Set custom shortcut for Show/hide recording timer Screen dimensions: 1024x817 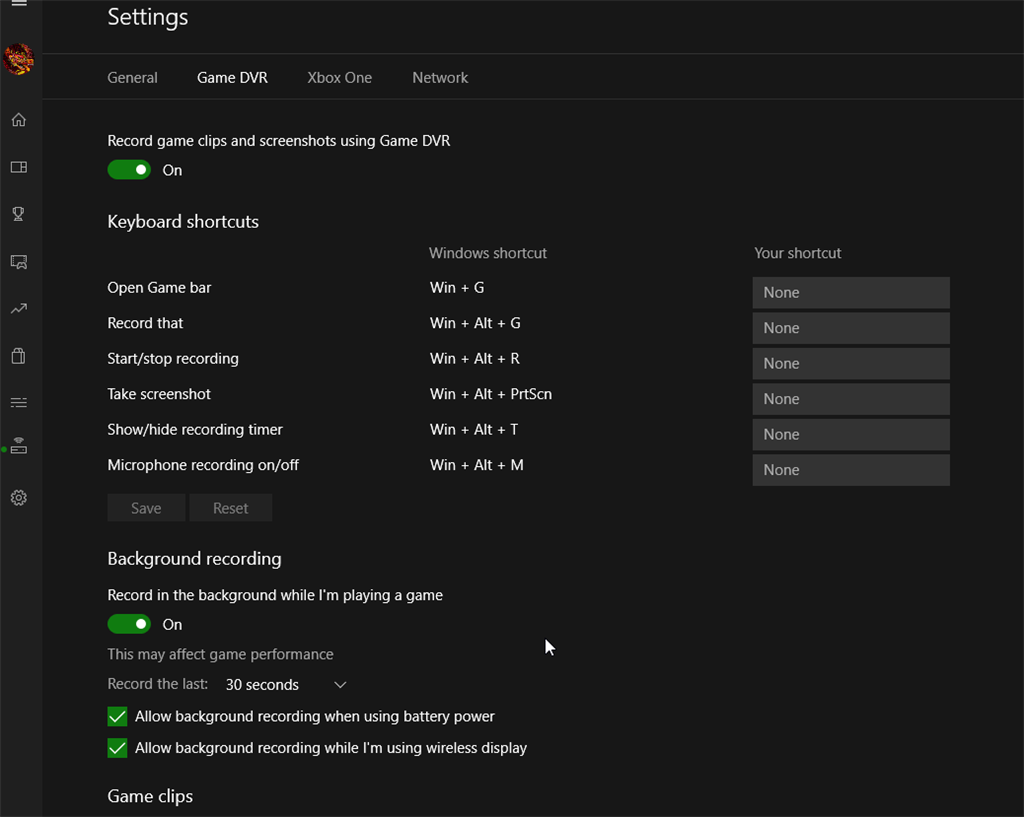tap(851, 434)
